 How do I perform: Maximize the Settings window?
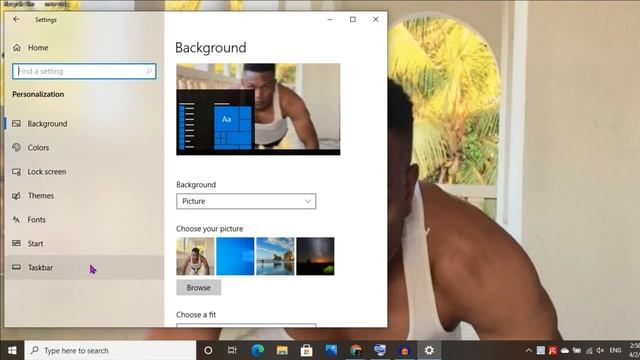pos(353,19)
